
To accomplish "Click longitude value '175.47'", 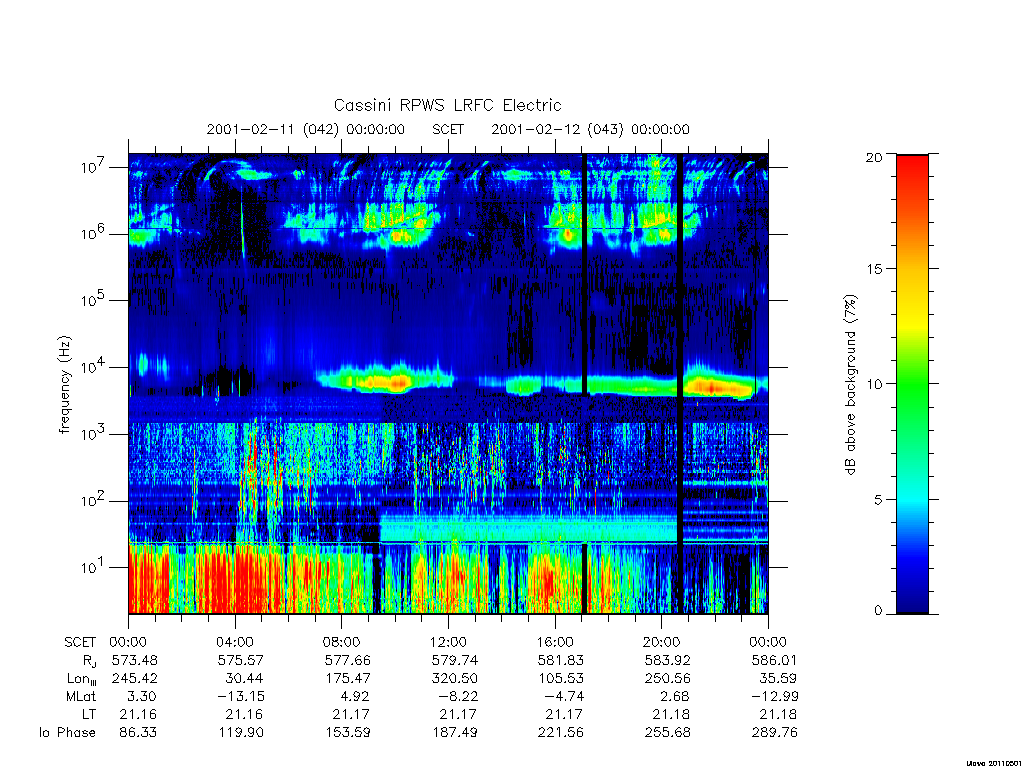I will point(347,679).
